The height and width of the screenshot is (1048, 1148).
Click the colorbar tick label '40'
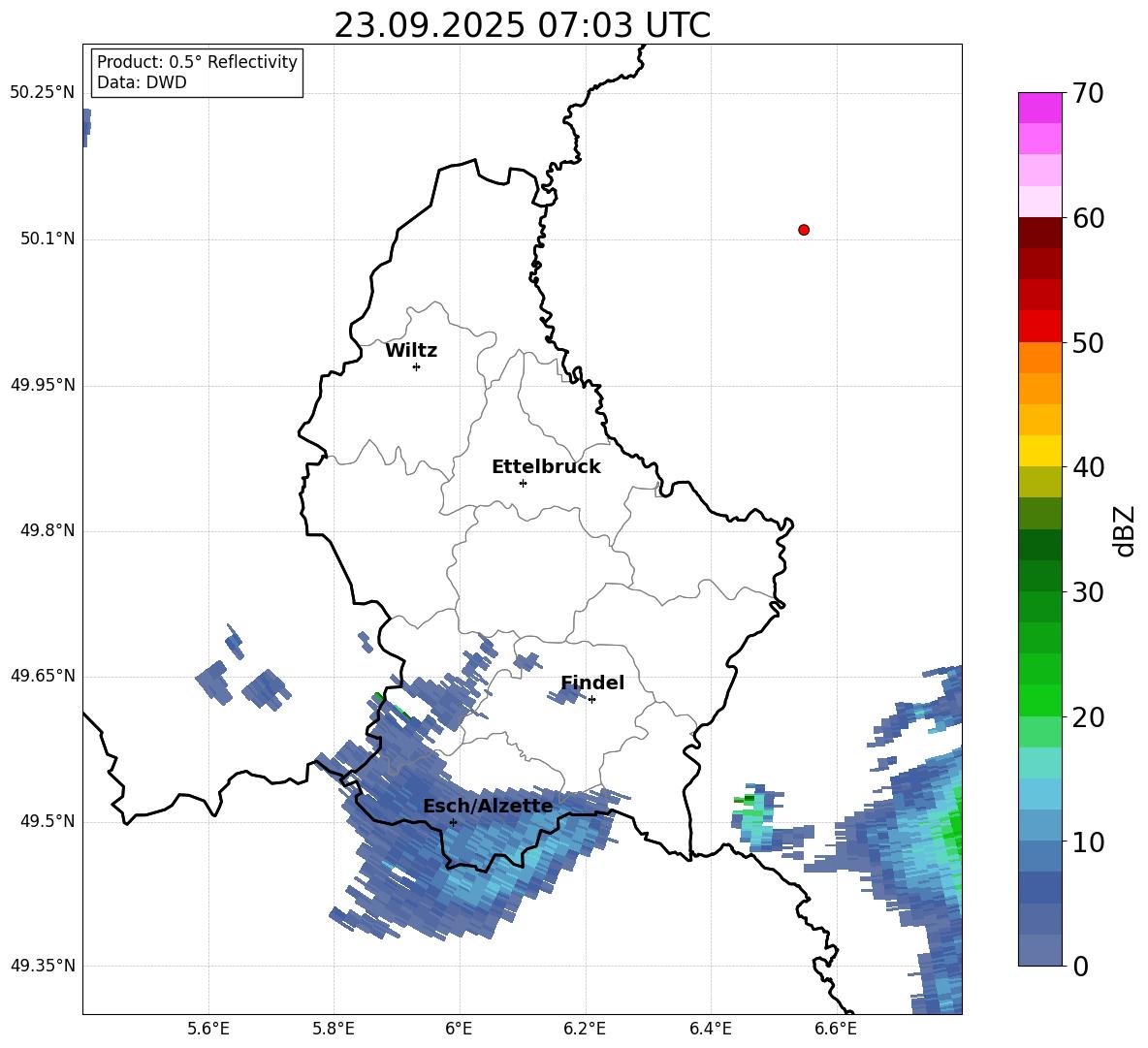(x=1088, y=467)
